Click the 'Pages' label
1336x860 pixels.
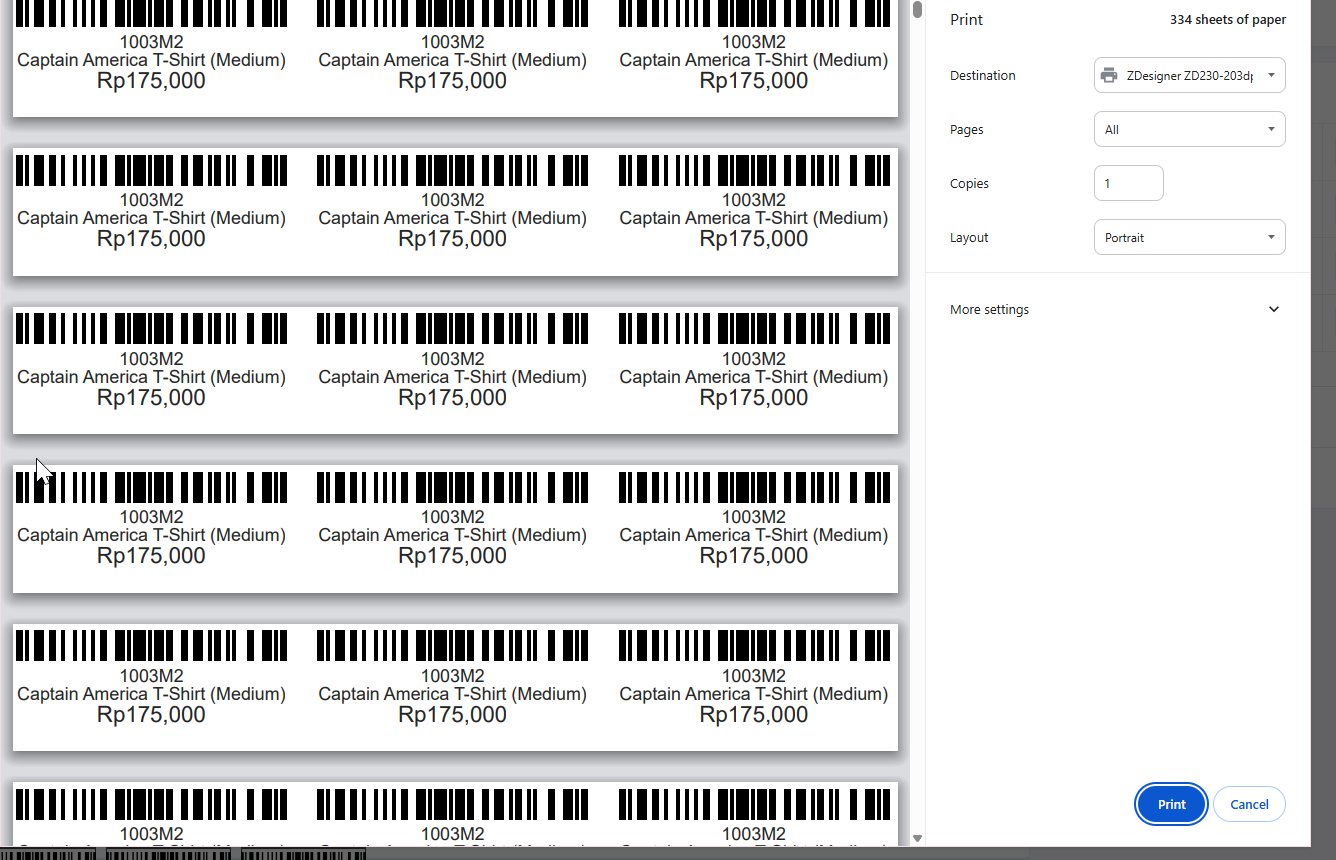coord(967,130)
